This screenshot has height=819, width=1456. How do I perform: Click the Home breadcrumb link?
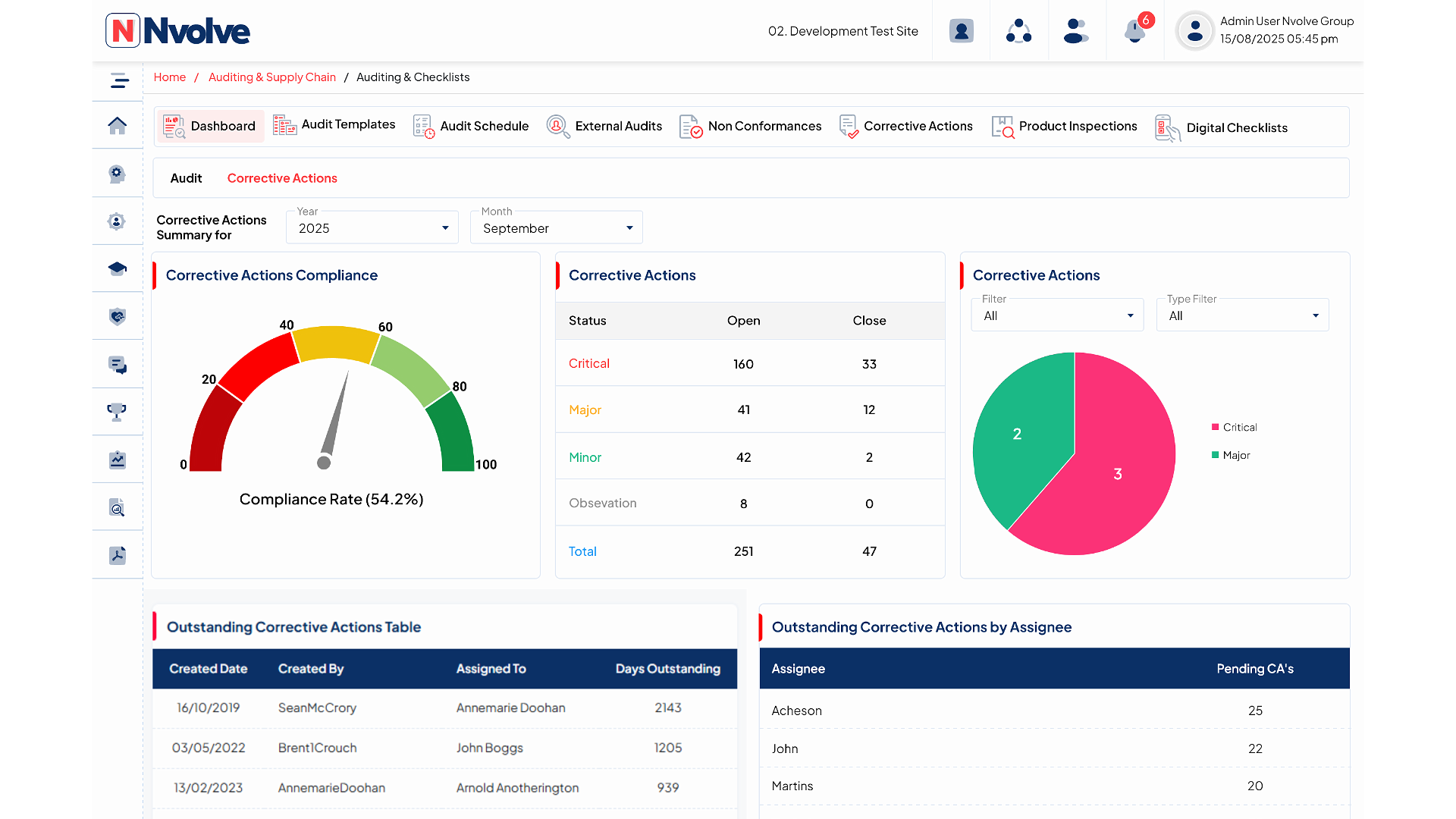click(x=169, y=77)
